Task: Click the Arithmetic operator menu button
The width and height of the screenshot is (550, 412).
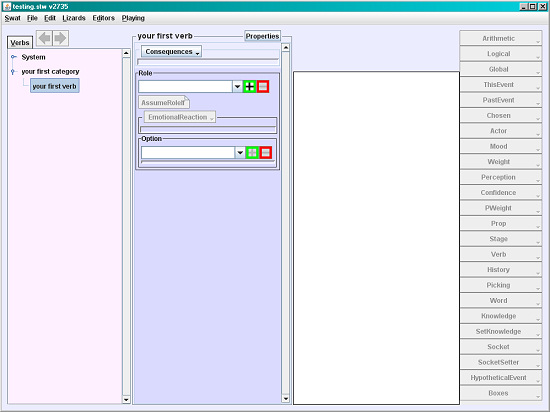Action: point(501,38)
